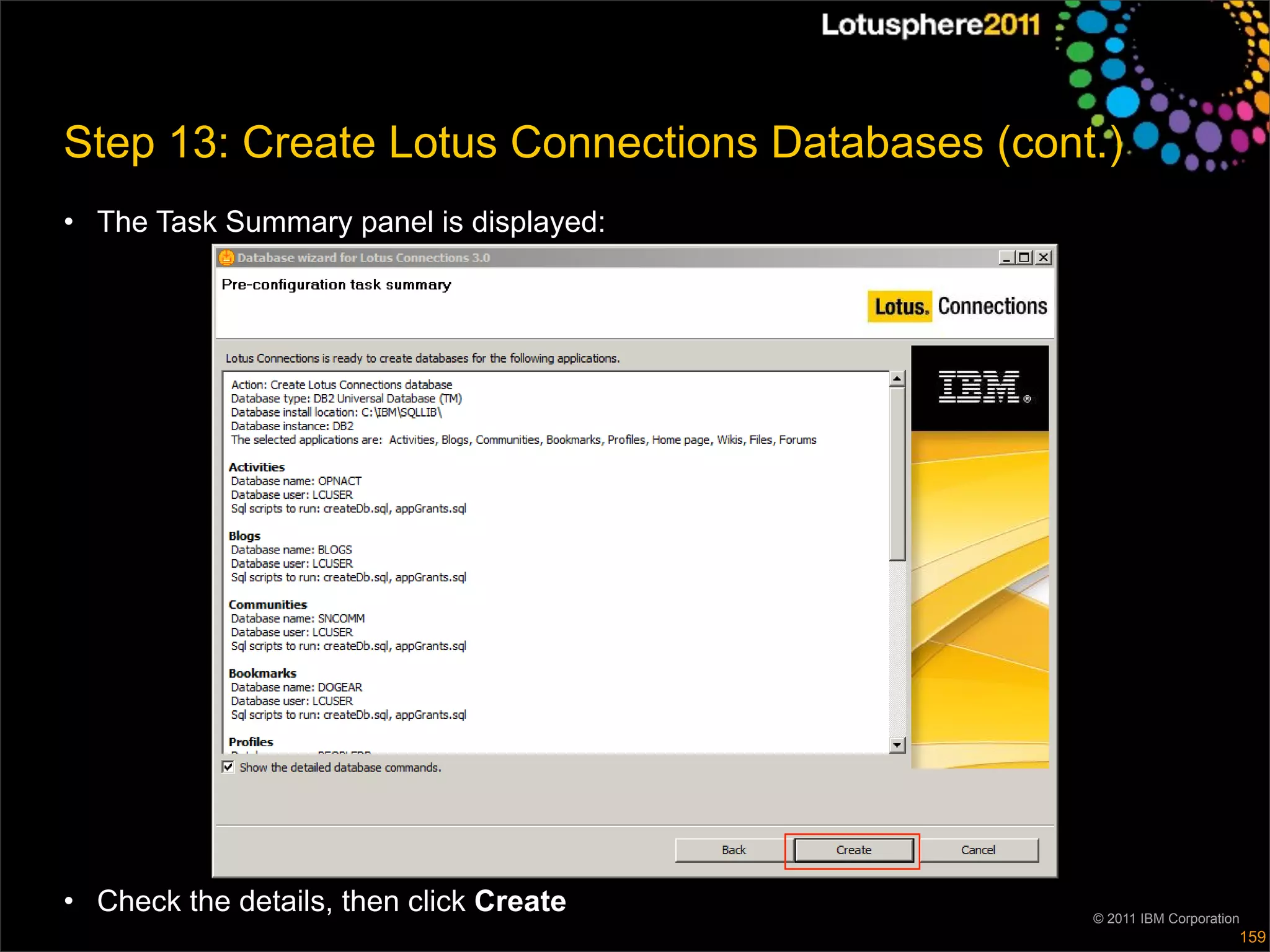Image resolution: width=1270 pixels, height=952 pixels.
Task: Click the Lotus Connections logo
Action: [x=957, y=306]
